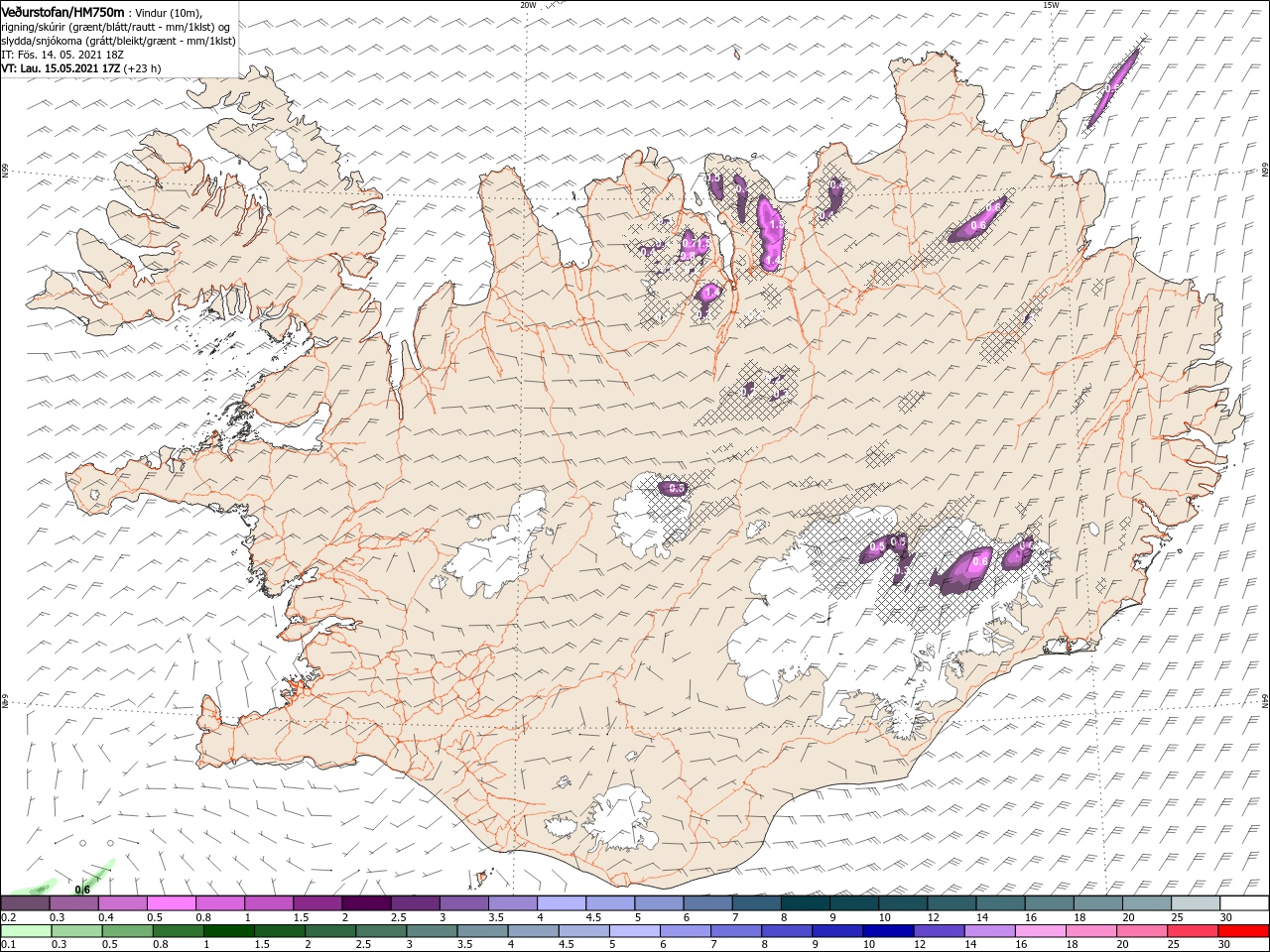Select the light grey 25 swatch, upper legend
Image resolution: width=1270 pixels, height=952 pixels.
click(1194, 903)
